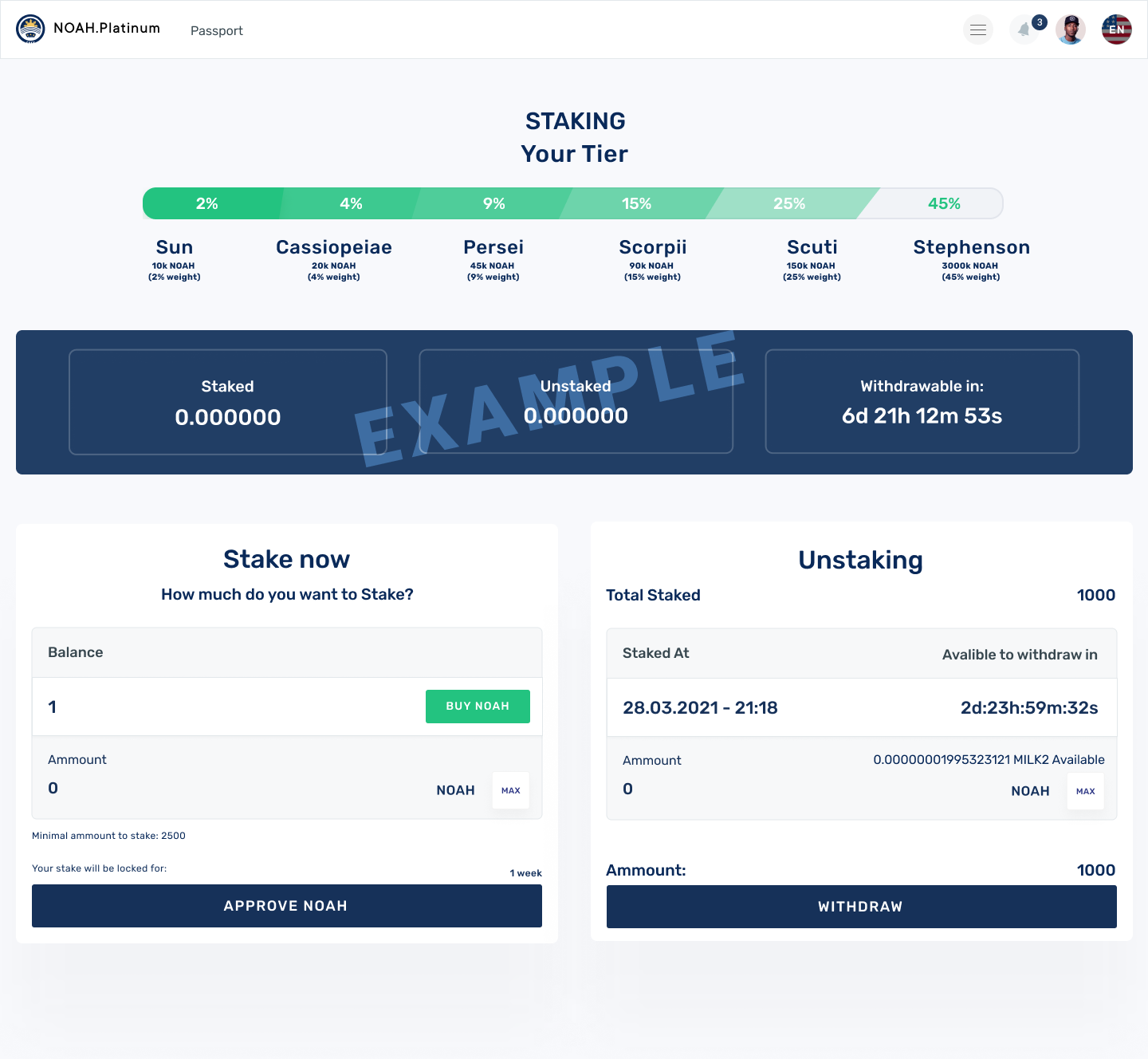Image resolution: width=1148 pixels, height=1059 pixels.
Task: Click the 1 week lock duration
Action: pos(526,873)
